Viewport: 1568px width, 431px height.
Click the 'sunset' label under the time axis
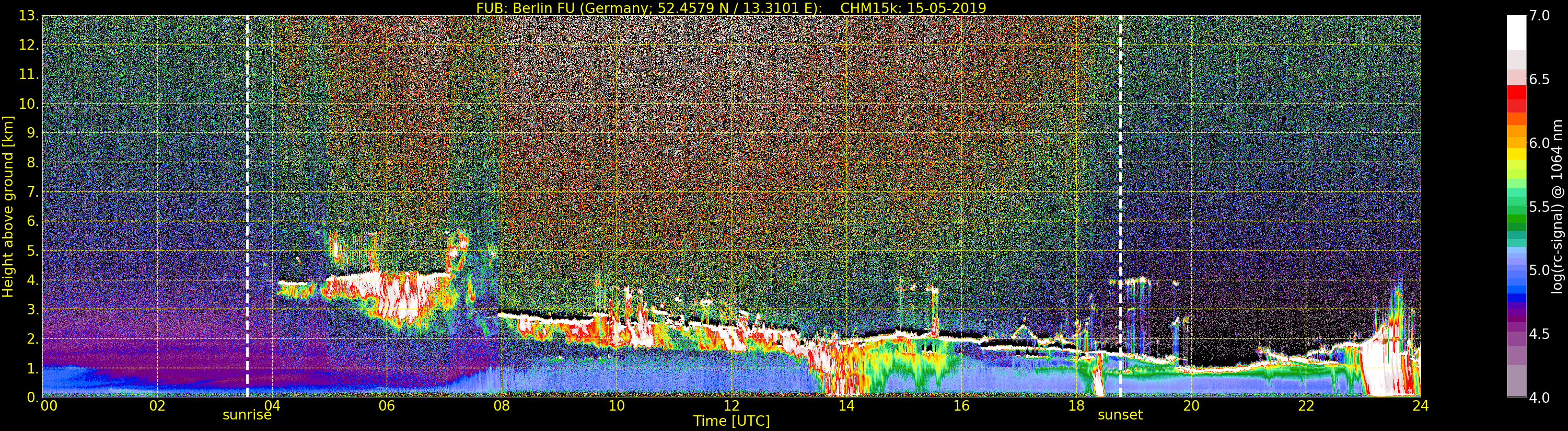1120,415
